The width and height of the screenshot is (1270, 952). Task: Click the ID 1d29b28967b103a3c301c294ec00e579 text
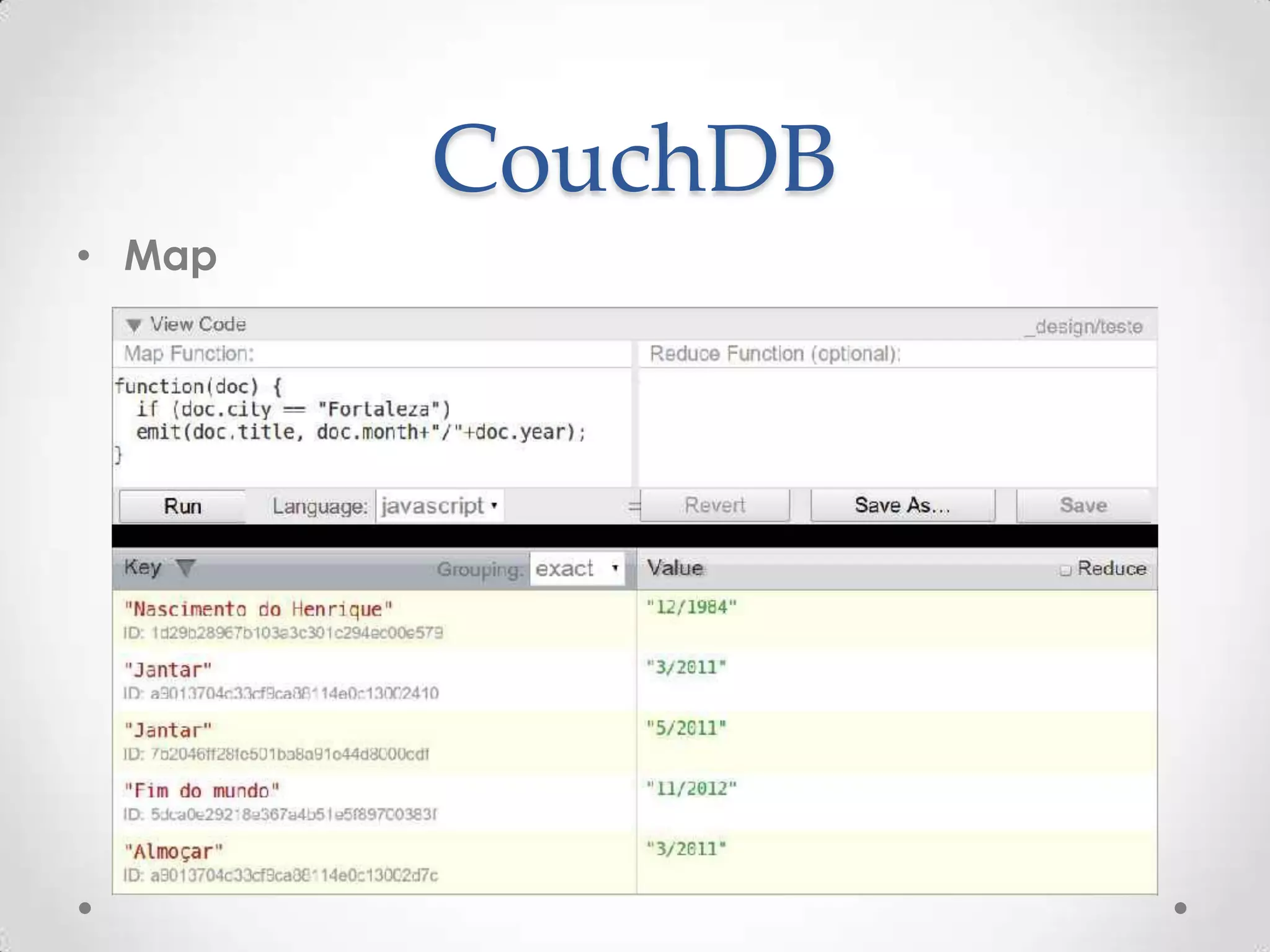tap(283, 633)
